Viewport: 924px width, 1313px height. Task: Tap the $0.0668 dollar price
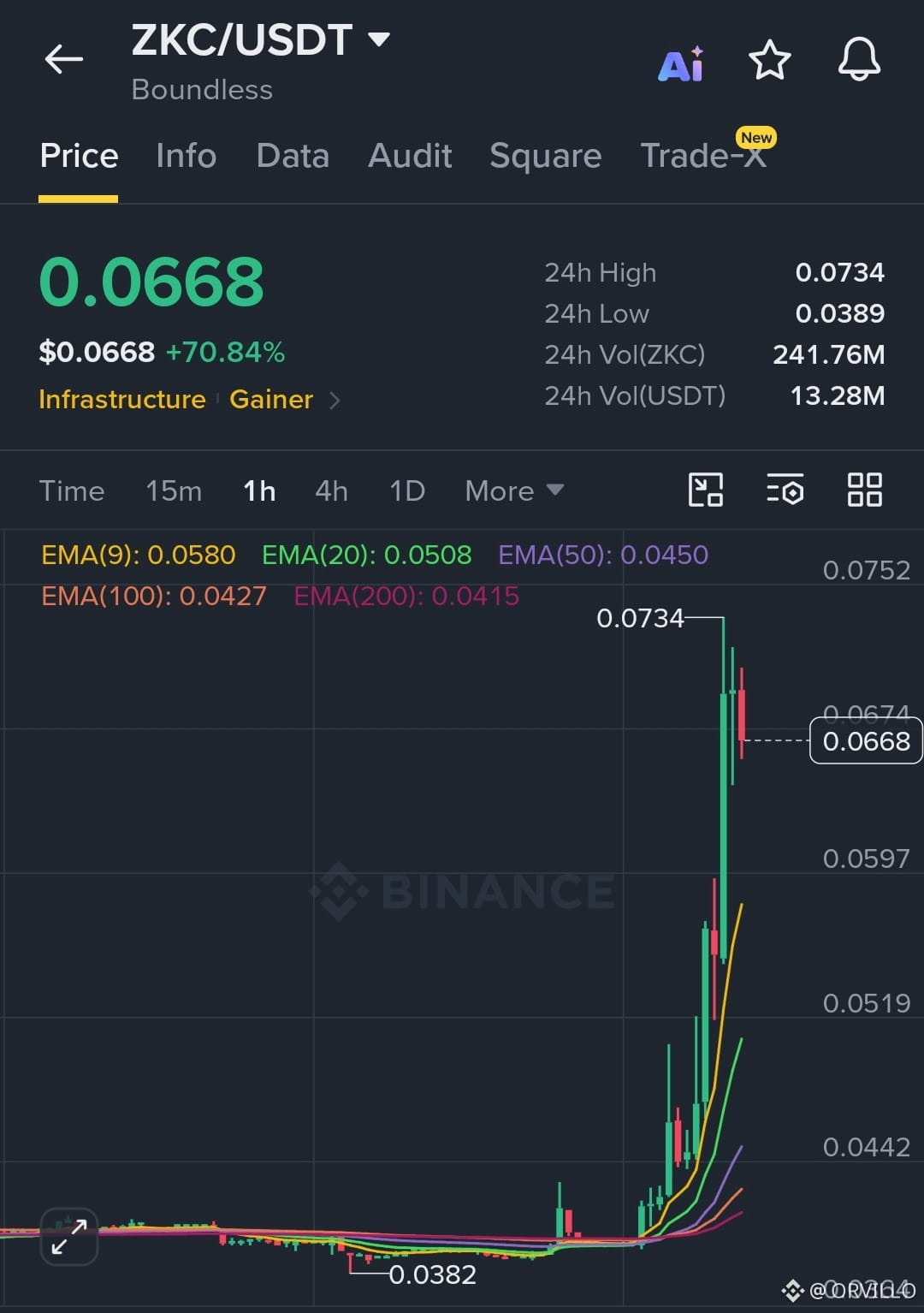point(97,352)
